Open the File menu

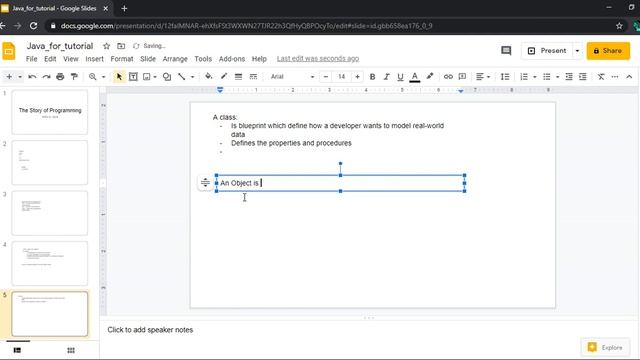[31, 59]
